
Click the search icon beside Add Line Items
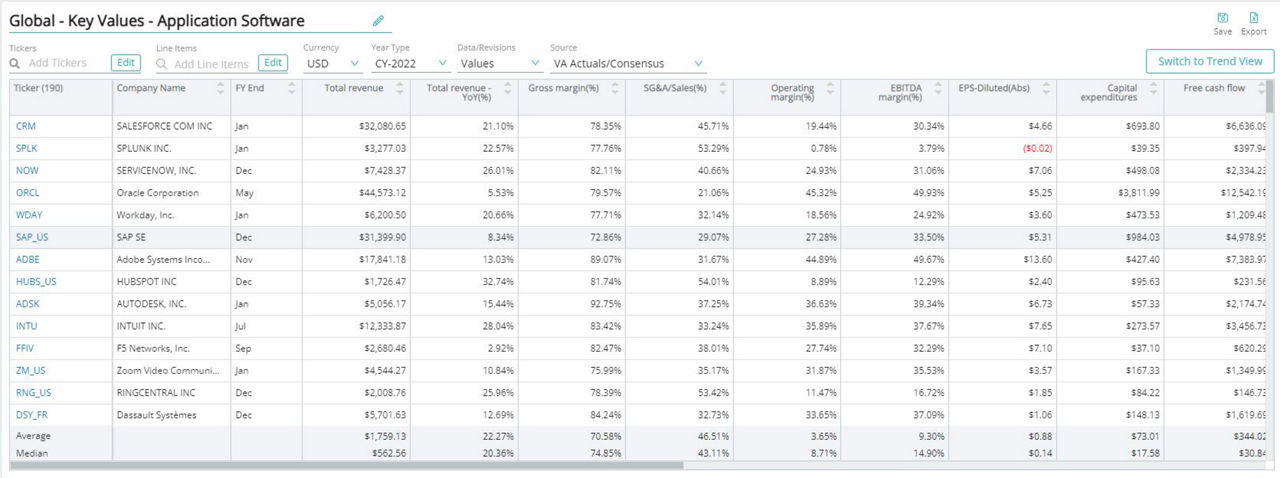[x=161, y=63]
